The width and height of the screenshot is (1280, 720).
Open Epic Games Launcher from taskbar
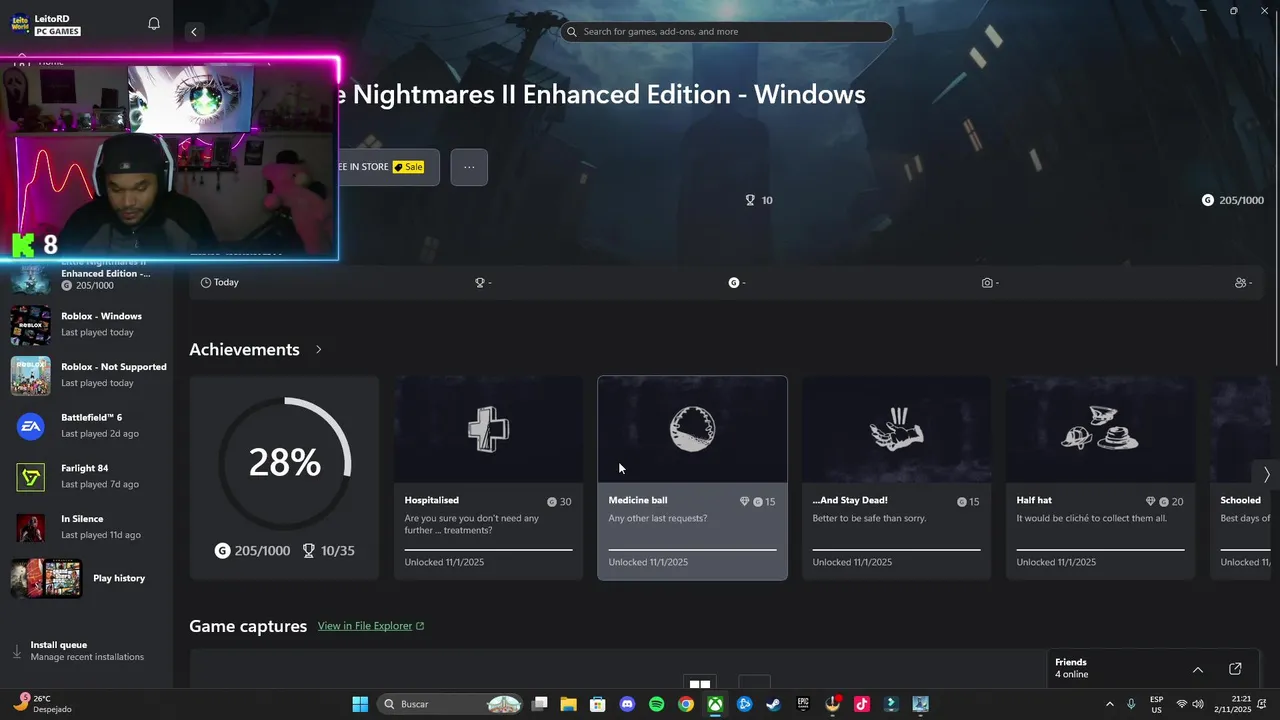pyautogui.click(x=803, y=704)
